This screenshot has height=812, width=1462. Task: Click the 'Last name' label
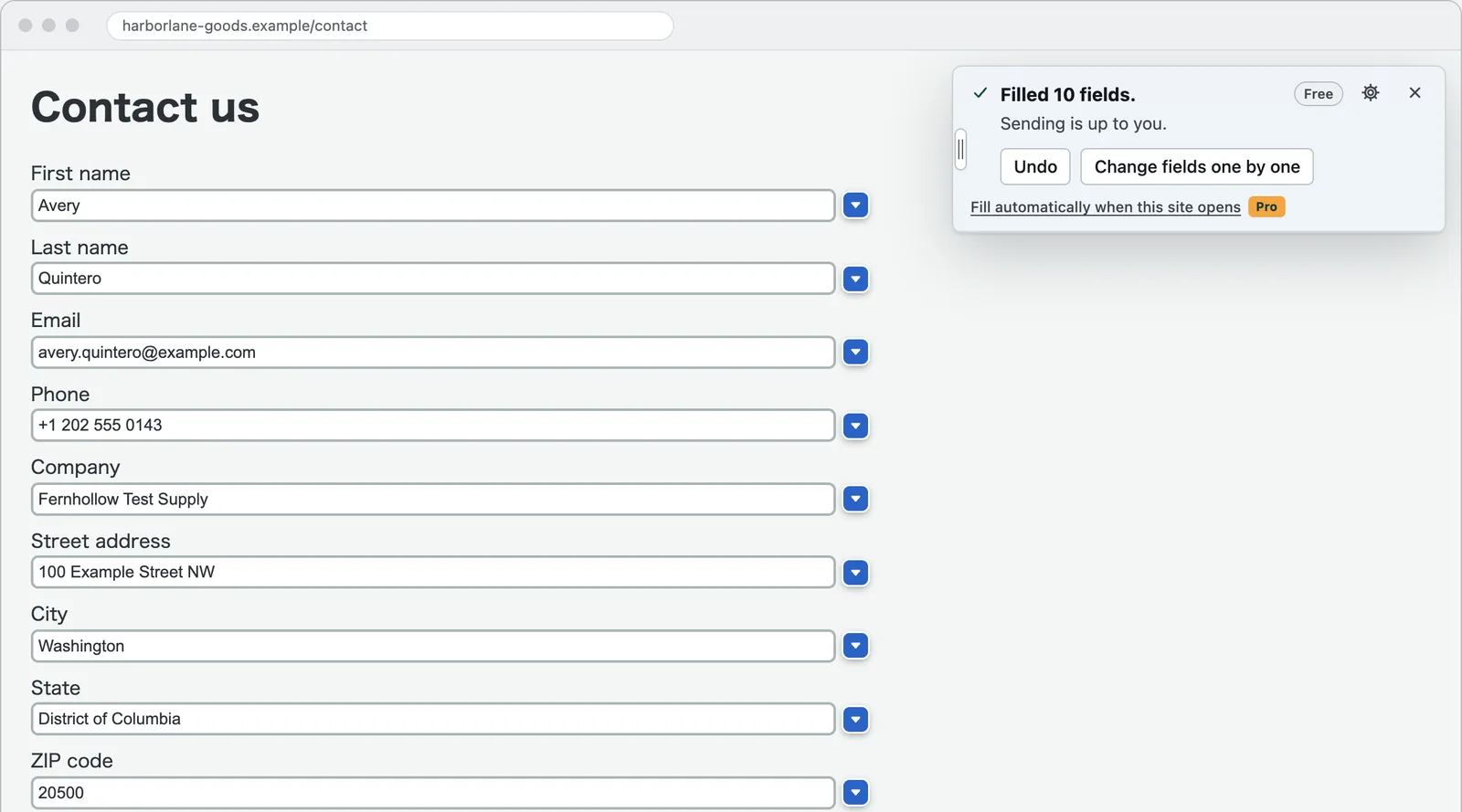click(79, 248)
